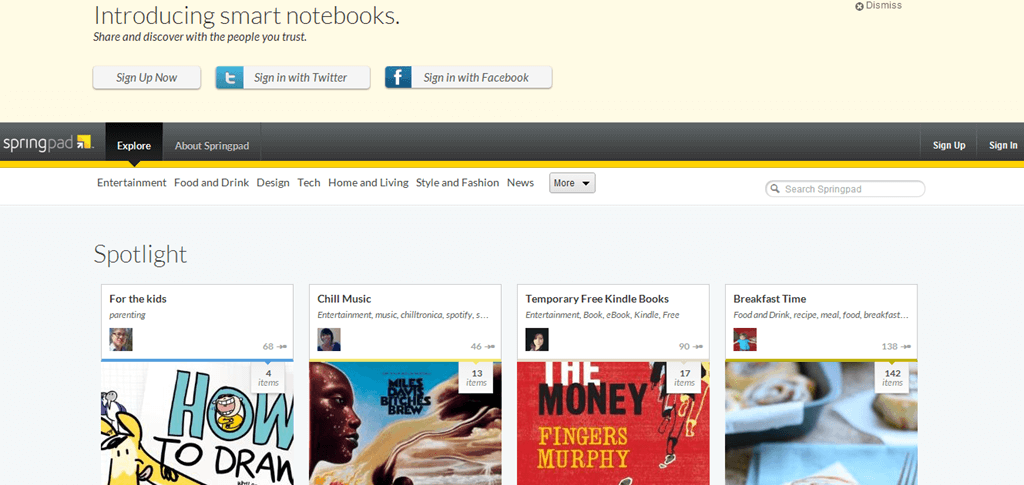The width and height of the screenshot is (1024, 485).
Task: Open Temporary Free Kindle Books notebook title
Action: point(597,299)
